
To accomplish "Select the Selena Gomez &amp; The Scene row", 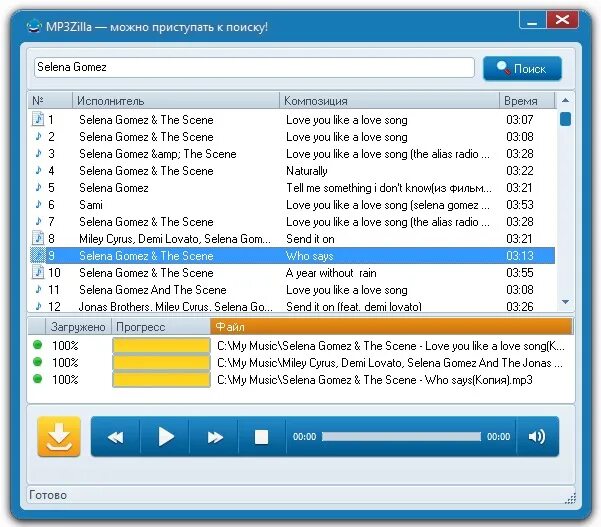I will click(292, 154).
